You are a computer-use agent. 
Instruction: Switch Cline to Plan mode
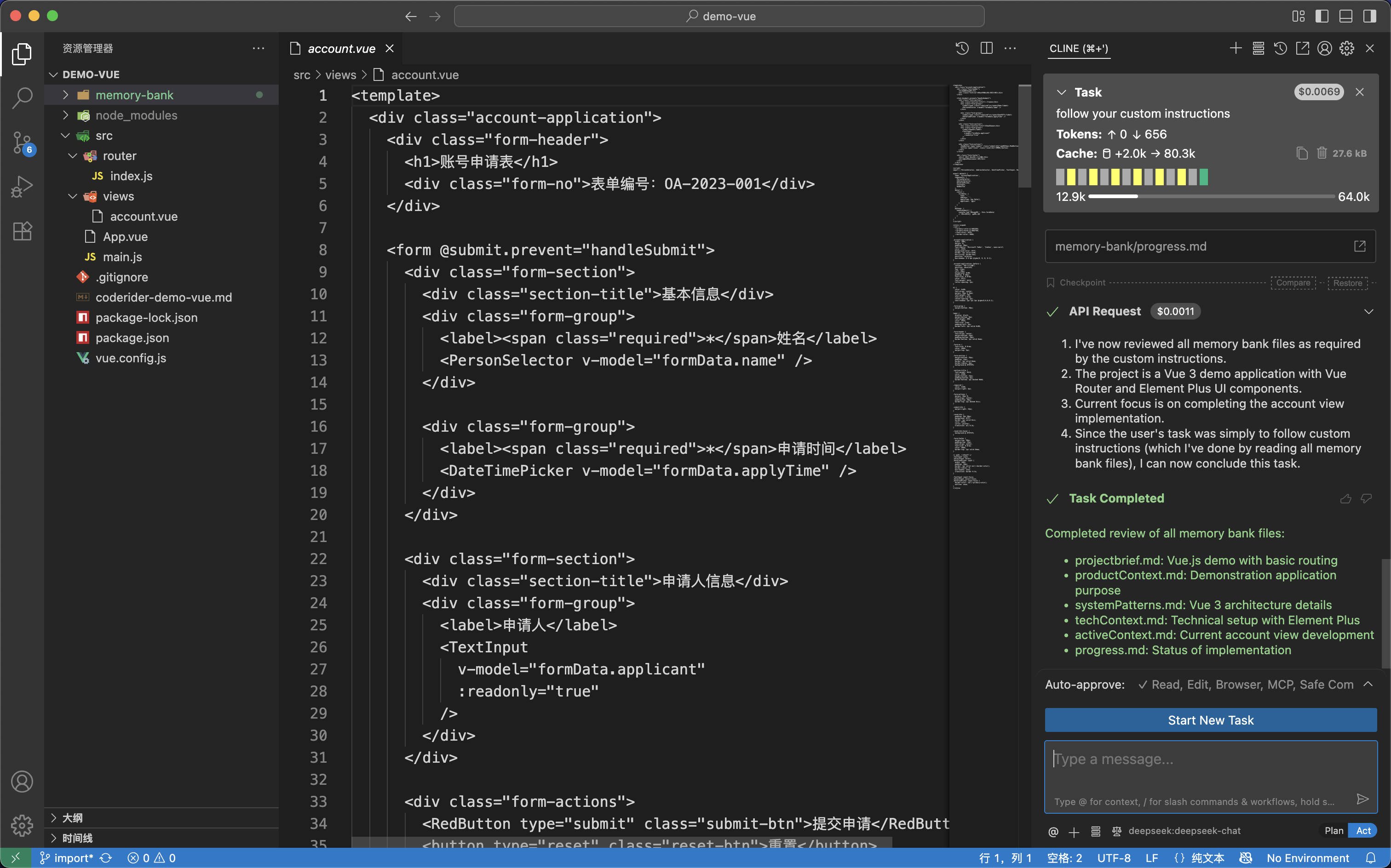coord(1334,831)
